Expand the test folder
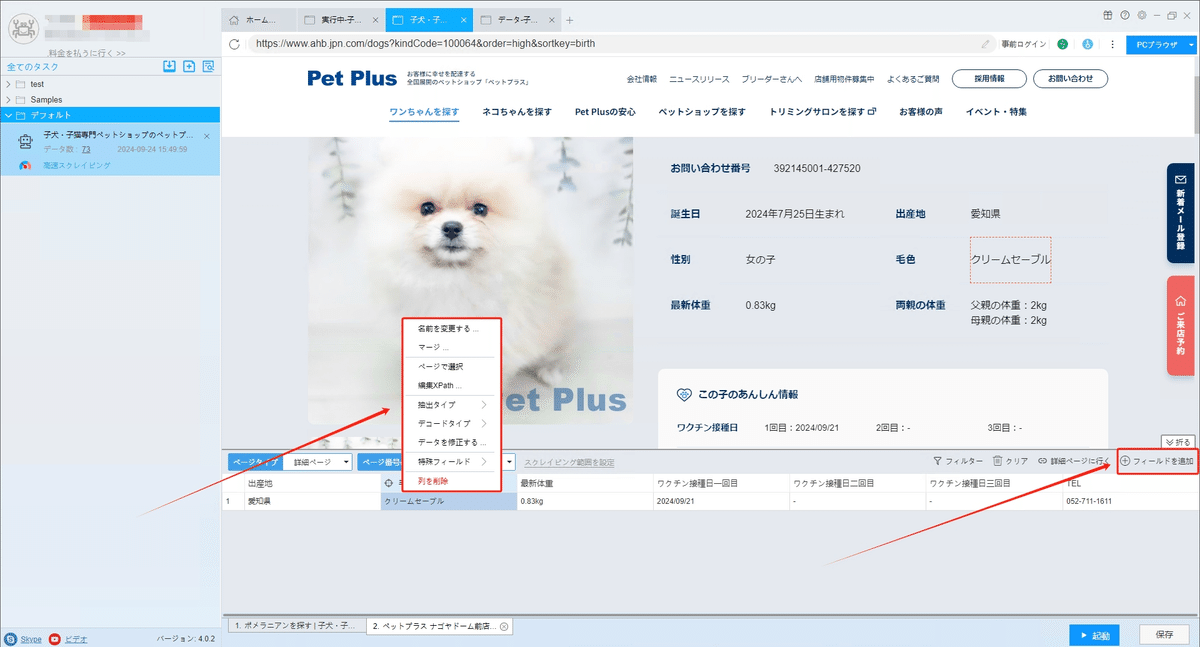Screen dimensions: 1200x647 click(9, 84)
